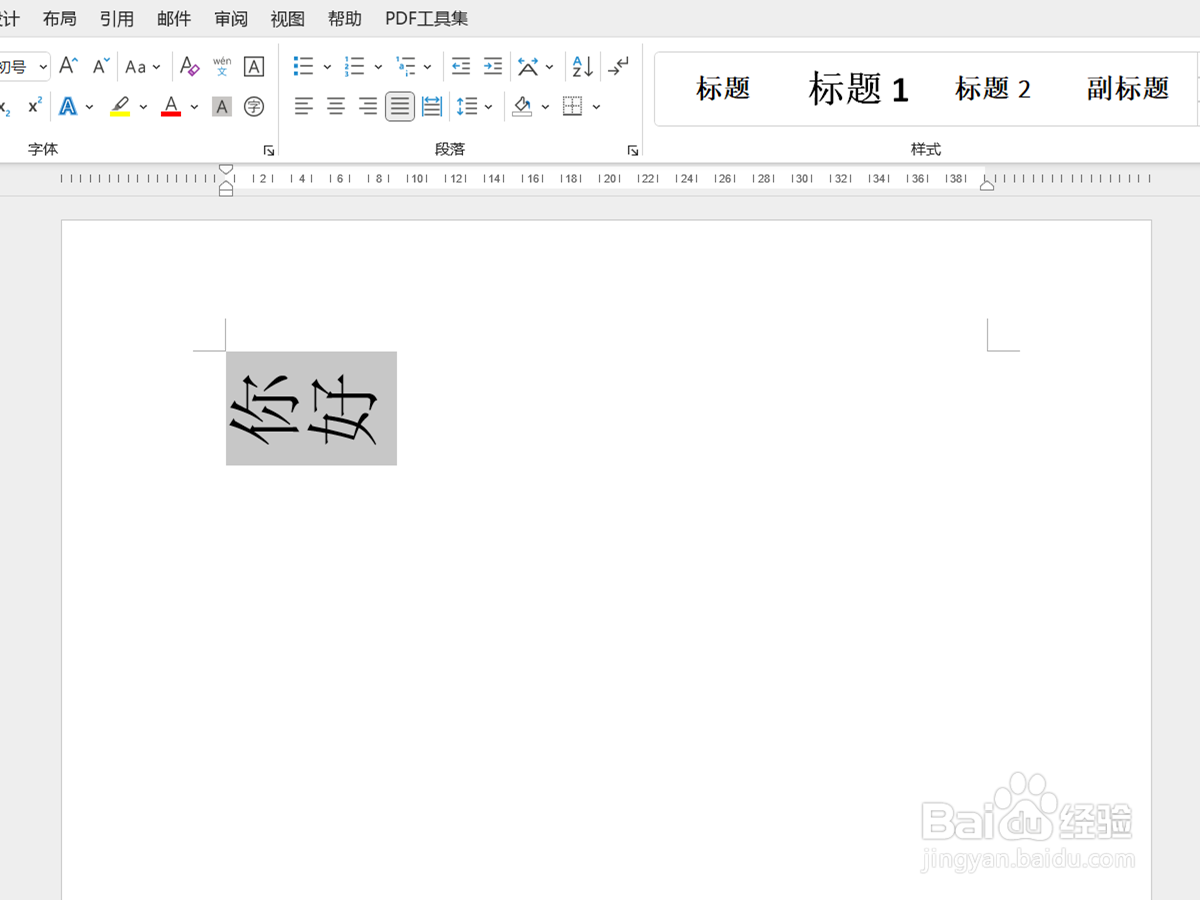Apply distributed alignment
Viewport: 1200px width, 900px height.
[432, 106]
